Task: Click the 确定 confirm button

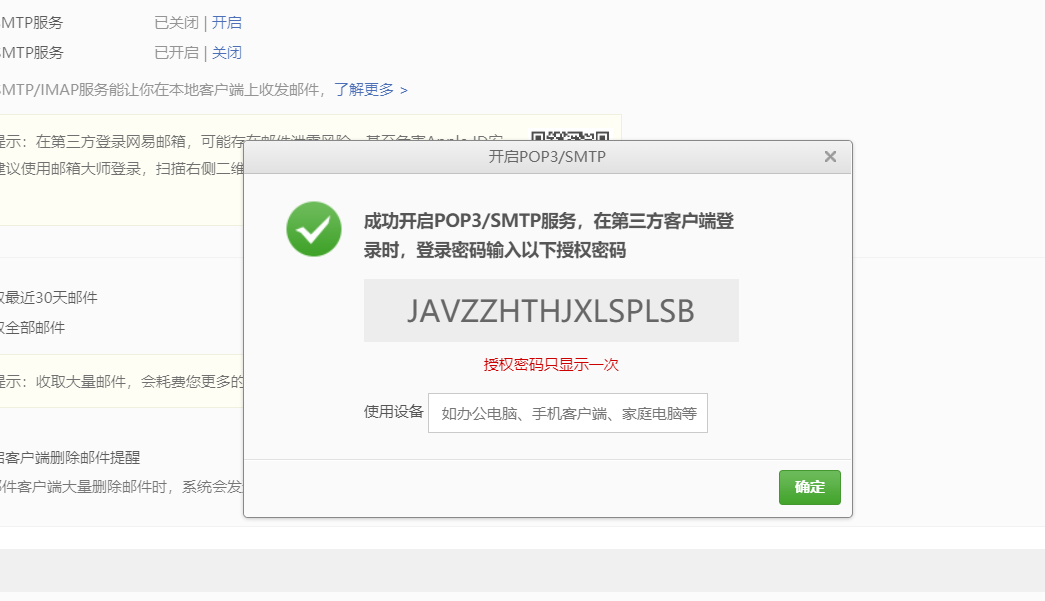Action: pyautogui.click(x=809, y=487)
